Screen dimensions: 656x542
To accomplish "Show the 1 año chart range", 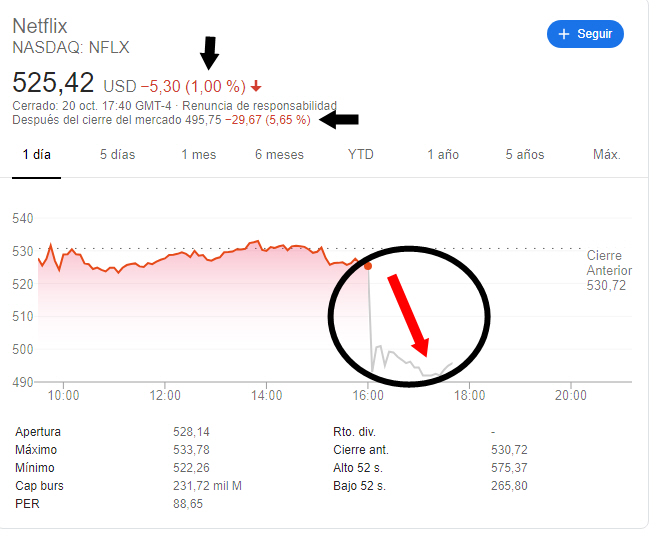I will coord(443,155).
